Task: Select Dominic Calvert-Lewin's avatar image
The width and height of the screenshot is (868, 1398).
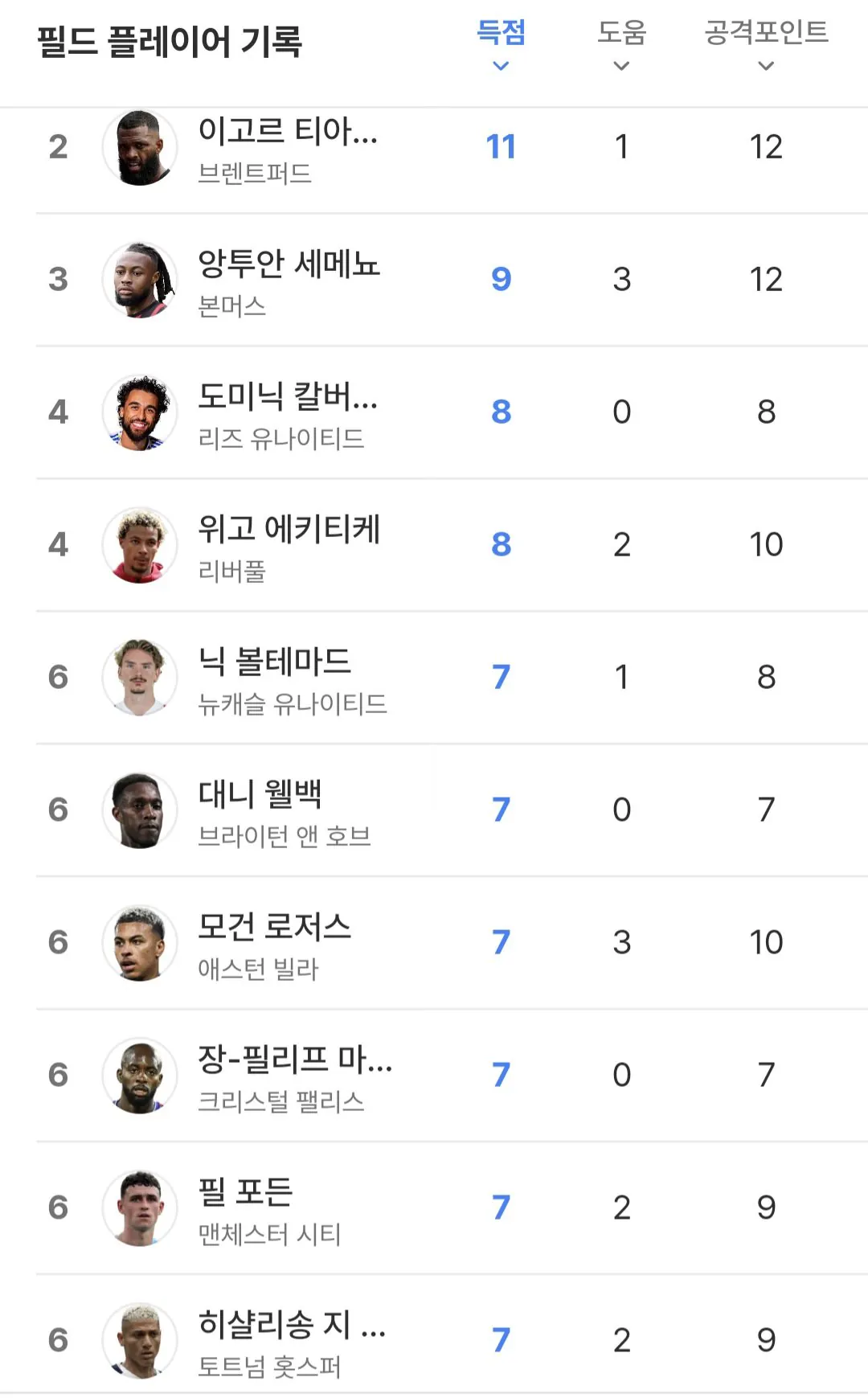Action: pyautogui.click(x=140, y=412)
